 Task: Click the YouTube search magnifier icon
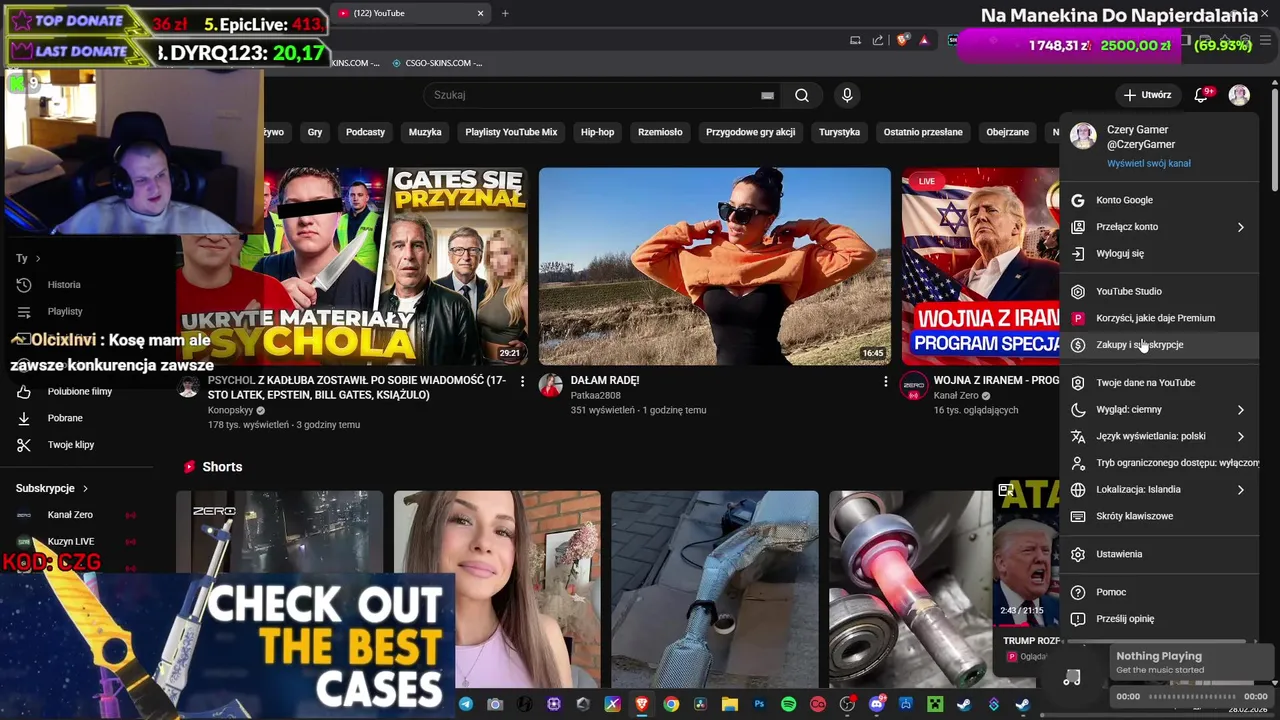[802, 95]
